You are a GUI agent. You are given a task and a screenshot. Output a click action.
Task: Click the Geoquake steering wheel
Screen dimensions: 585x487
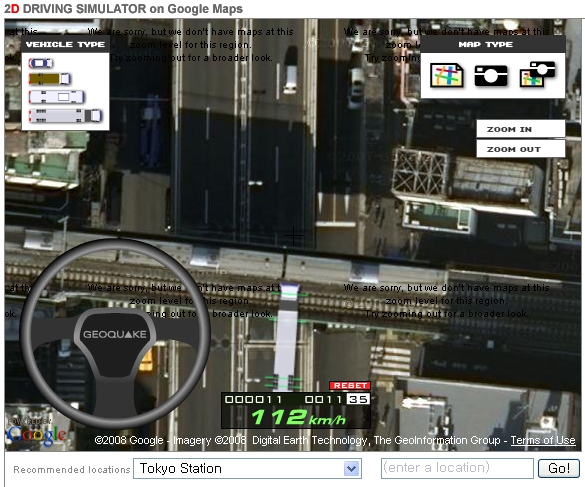115,333
